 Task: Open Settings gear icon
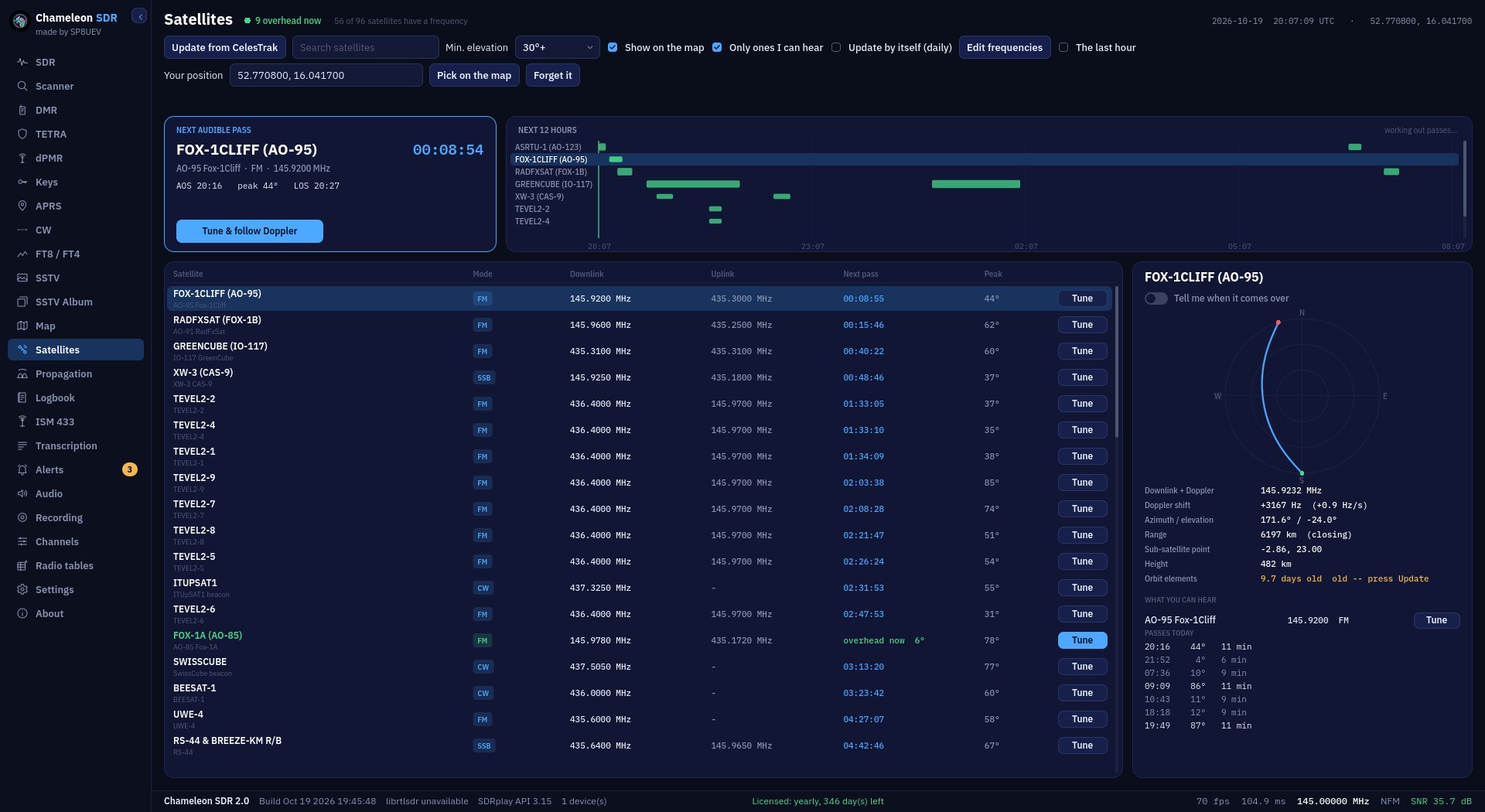22,589
